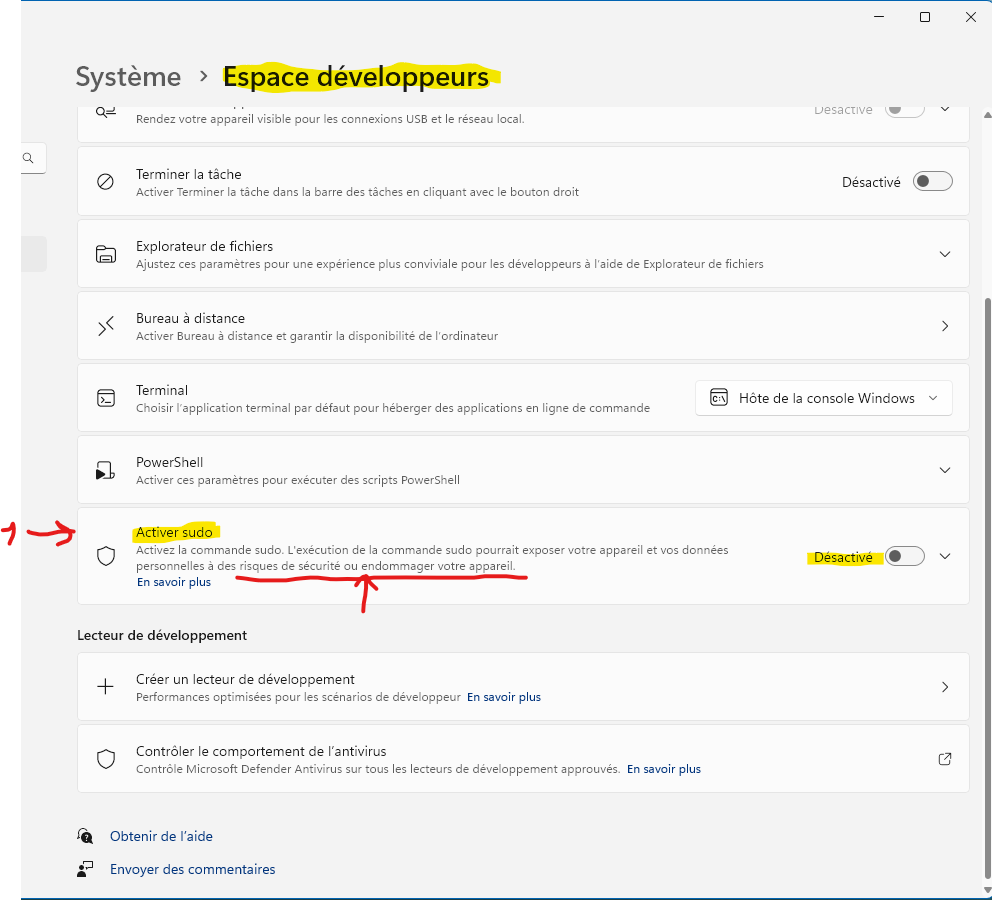
Task: Enable the Activer sudo toggle
Action: tap(905, 557)
